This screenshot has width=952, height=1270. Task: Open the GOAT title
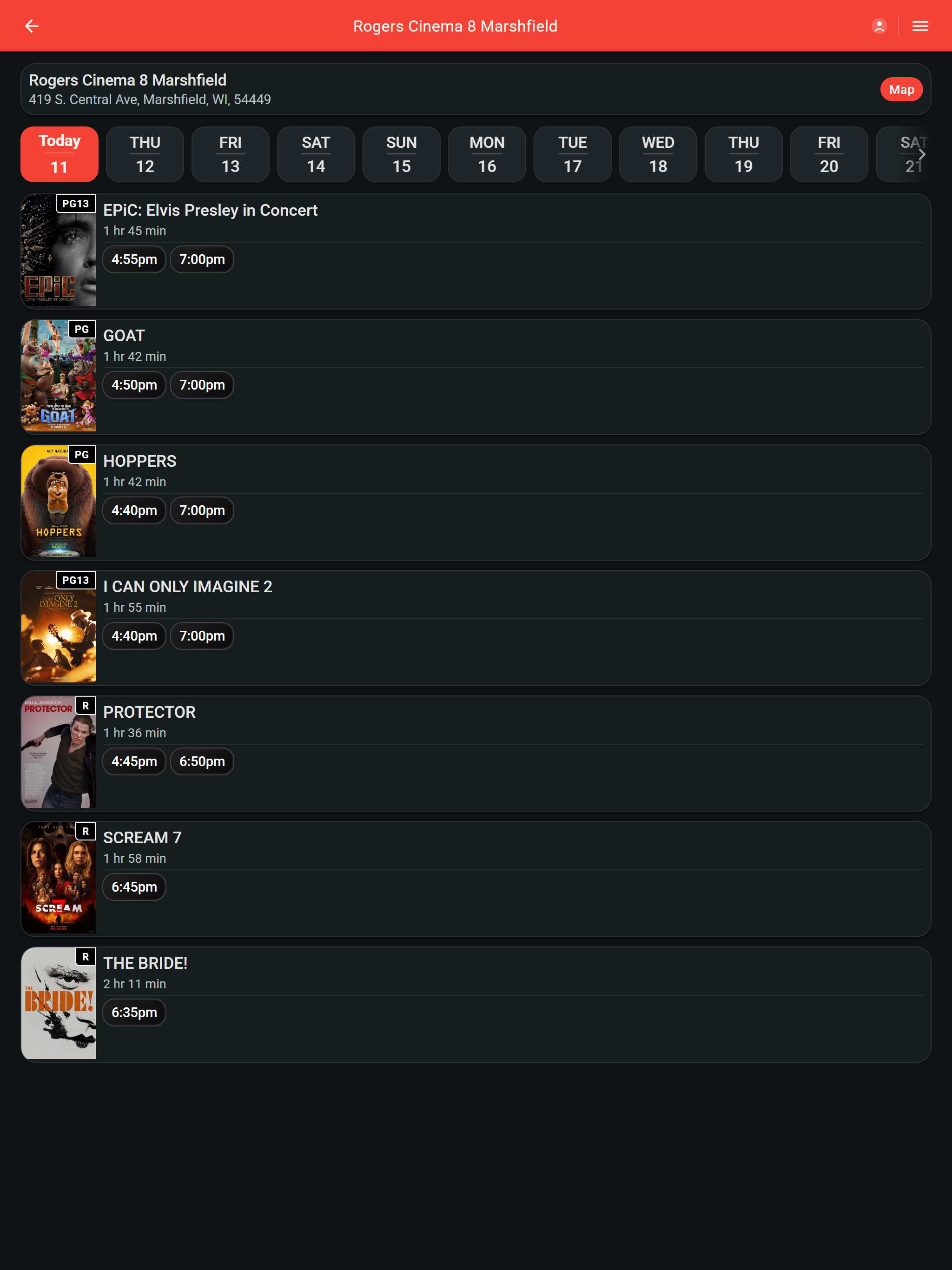pyautogui.click(x=124, y=336)
